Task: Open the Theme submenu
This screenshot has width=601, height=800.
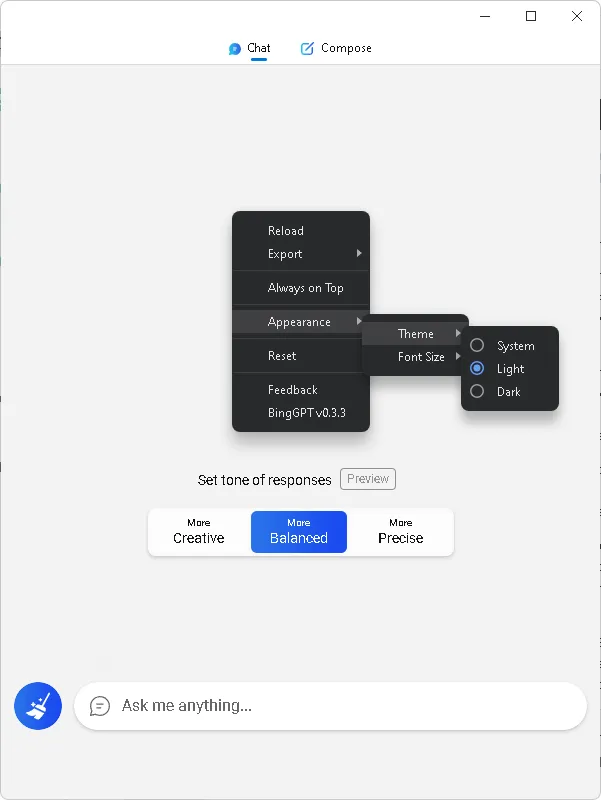Action: point(414,334)
